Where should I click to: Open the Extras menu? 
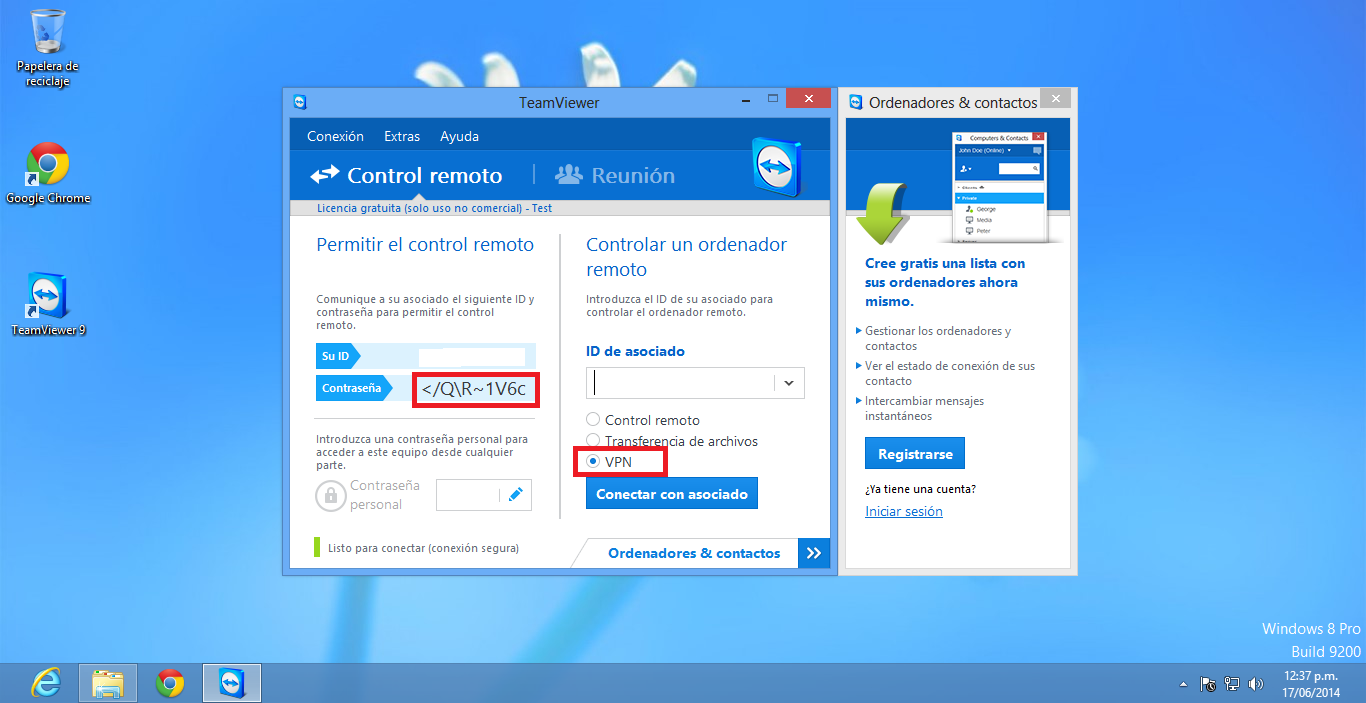[402, 136]
